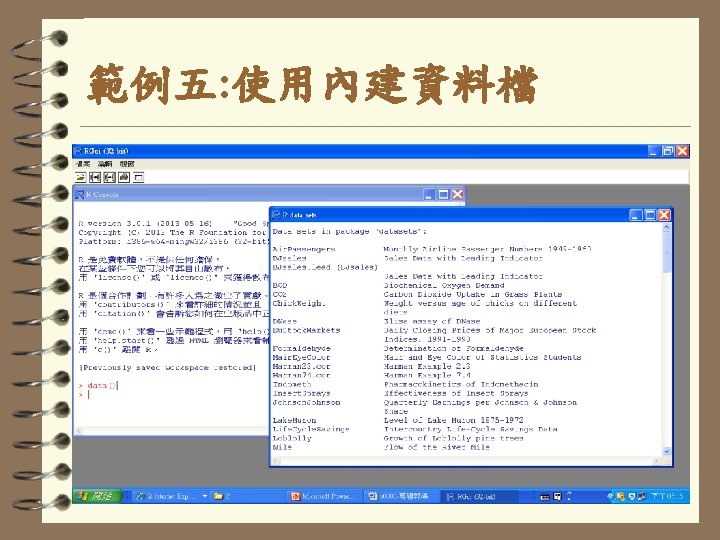The width and height of the screenshot is (720, 540).
Task: Click the input method icon beside keyboard icon
Action: [x=557, y=496]
